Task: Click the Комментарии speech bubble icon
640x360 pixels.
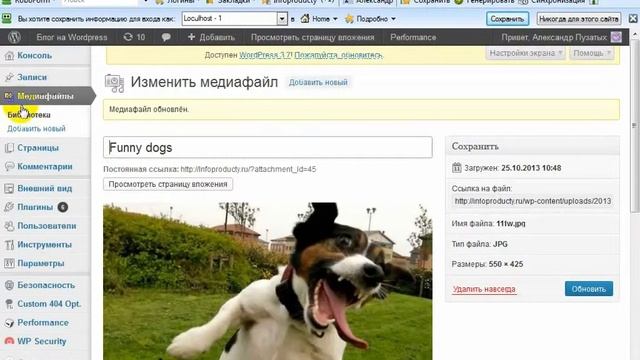Action: pos(9,167)
